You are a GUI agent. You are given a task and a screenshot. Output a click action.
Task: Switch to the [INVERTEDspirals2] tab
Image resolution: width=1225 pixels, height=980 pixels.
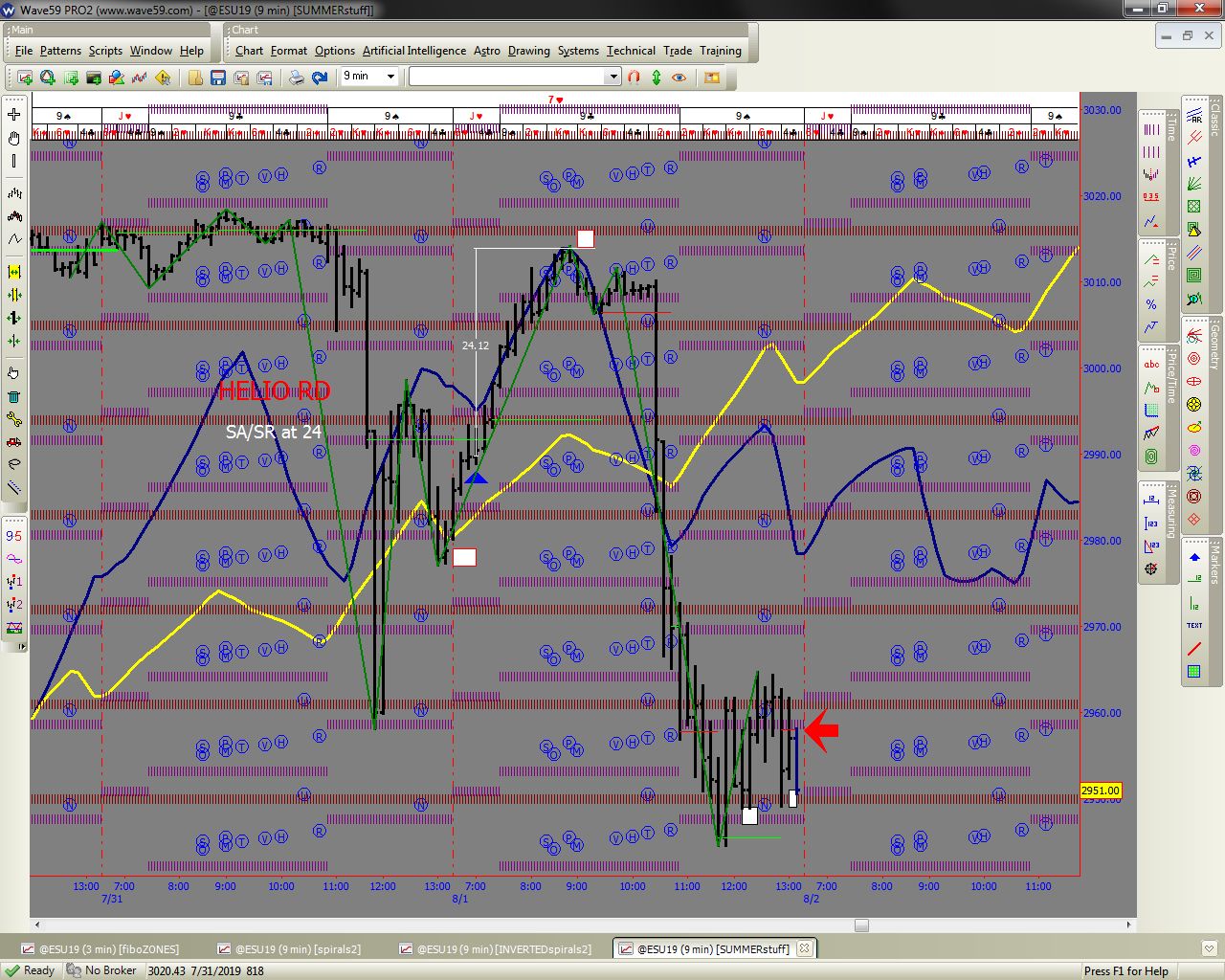[x=495, y=949]
